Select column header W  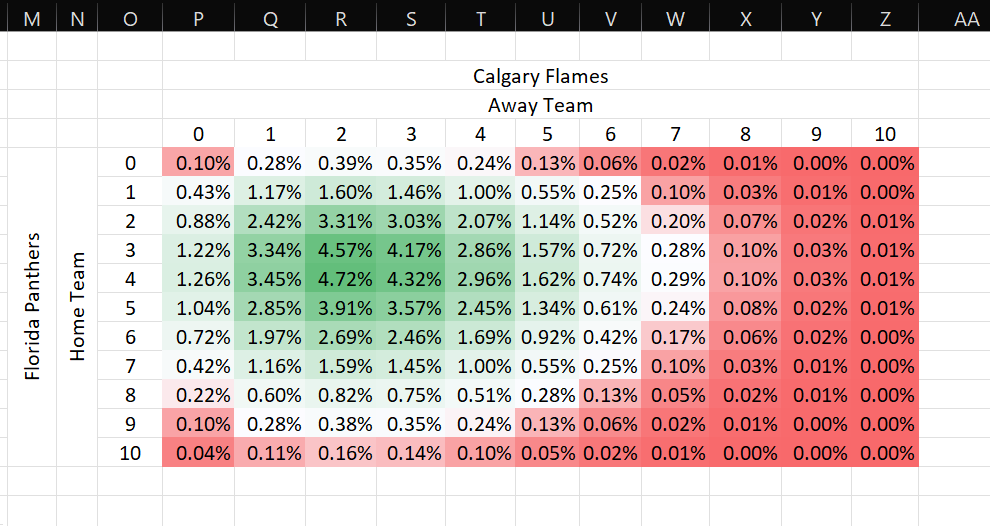675,19
